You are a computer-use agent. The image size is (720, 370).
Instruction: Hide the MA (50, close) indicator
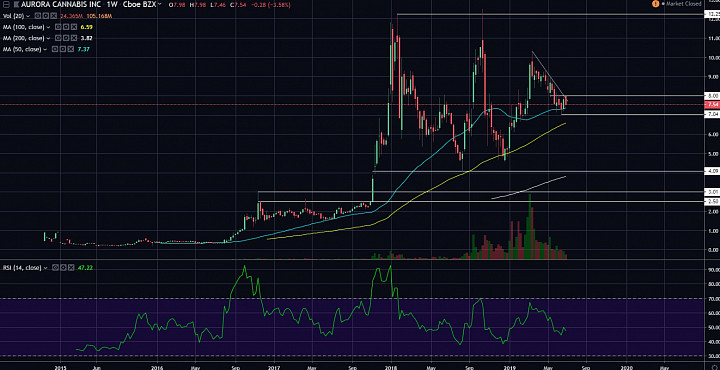click(x=55, y=49)
